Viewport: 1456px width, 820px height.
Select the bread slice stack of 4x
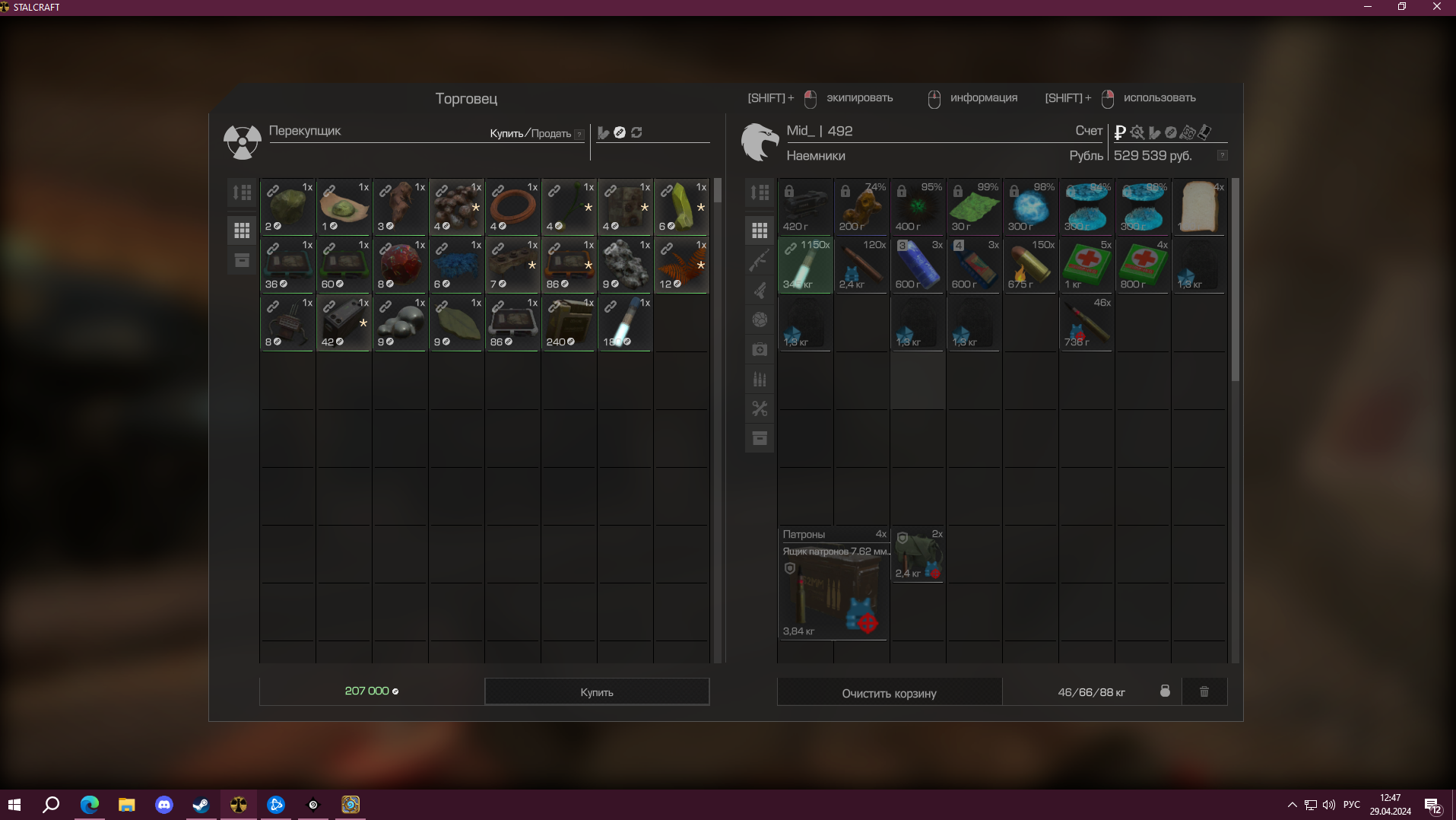1199,207
